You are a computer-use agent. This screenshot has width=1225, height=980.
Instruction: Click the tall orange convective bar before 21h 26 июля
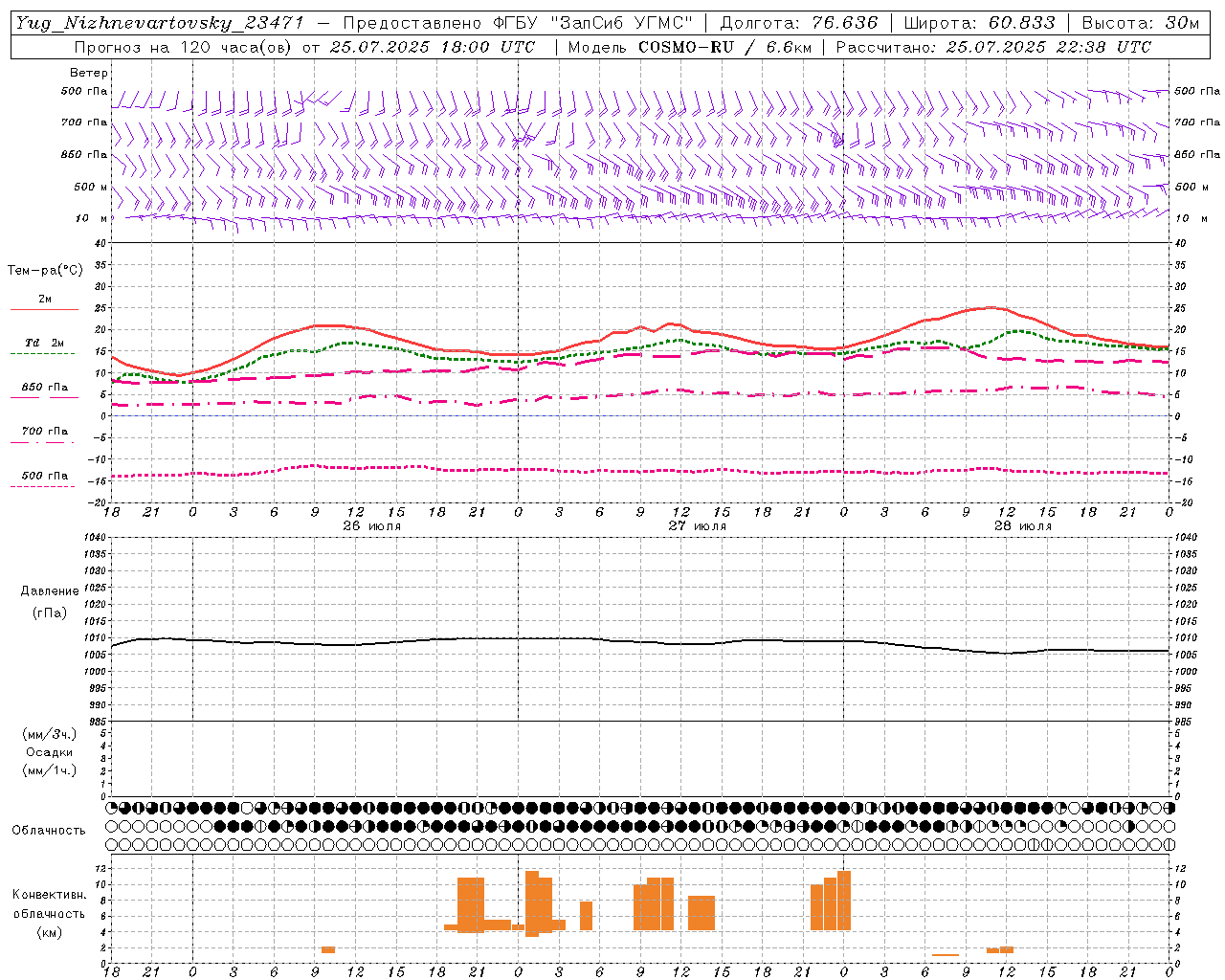coord(471,904)
